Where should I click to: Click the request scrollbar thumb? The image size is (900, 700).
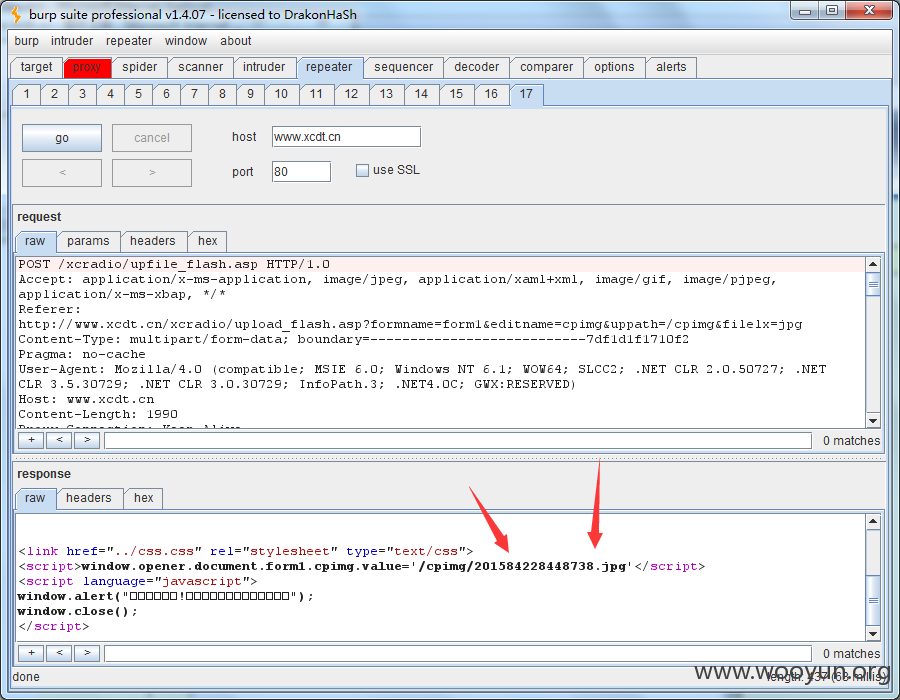pos(873,284)
